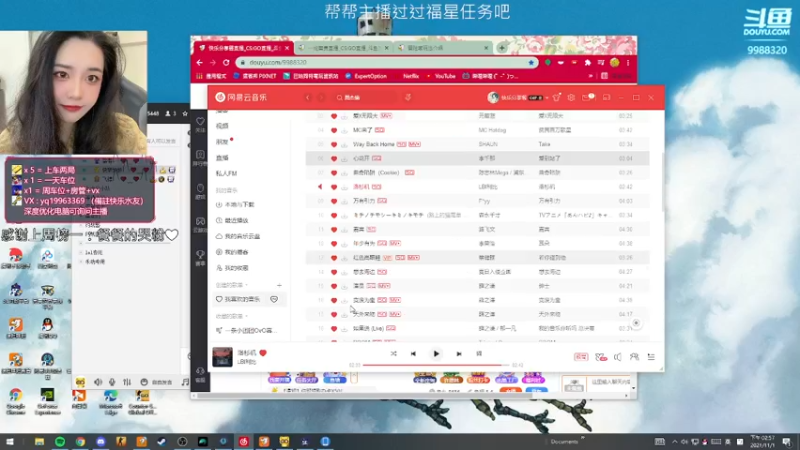Viewport: 800px width, 450px height.
Task: Open the messages mail icon
Action: [x=587, y=97]
